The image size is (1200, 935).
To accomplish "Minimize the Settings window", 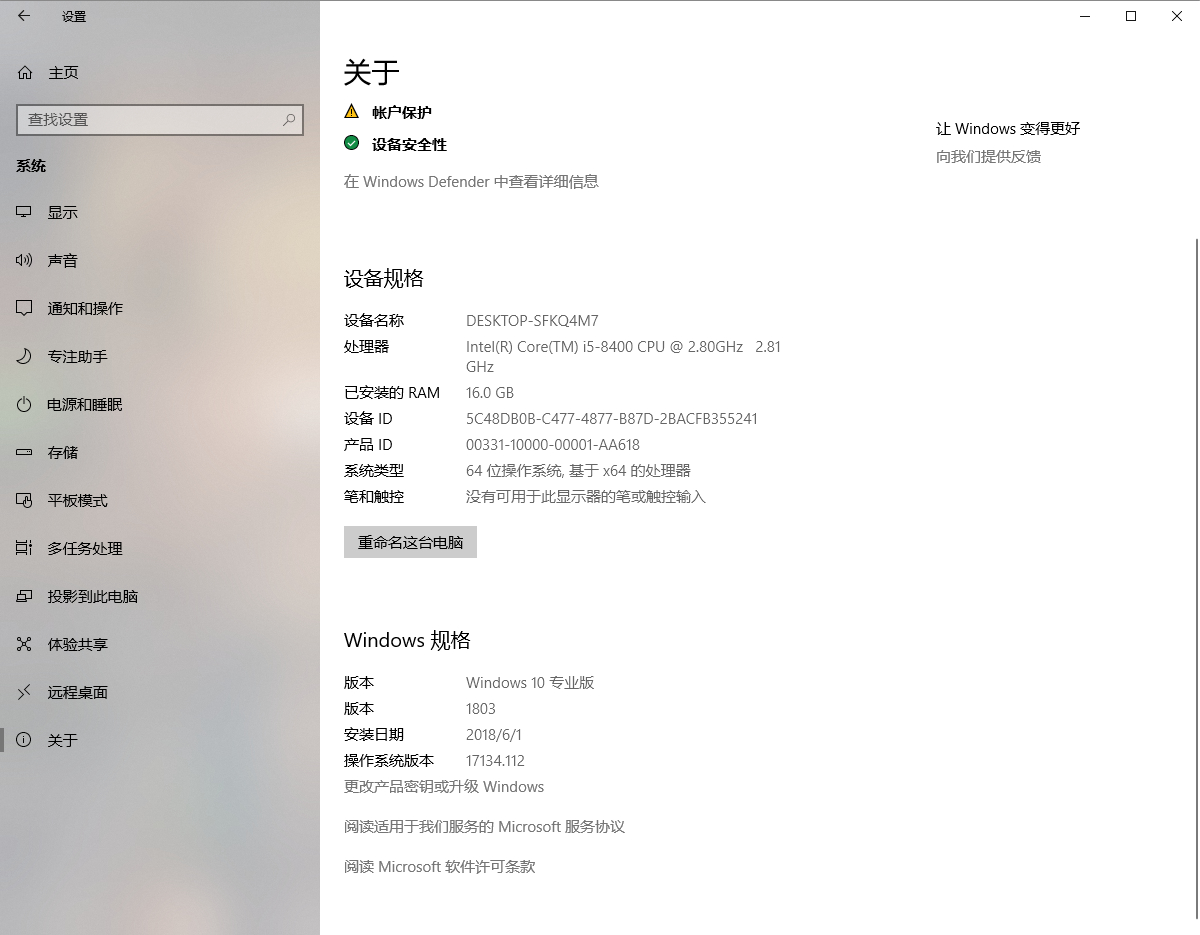I will (1085, 16).
